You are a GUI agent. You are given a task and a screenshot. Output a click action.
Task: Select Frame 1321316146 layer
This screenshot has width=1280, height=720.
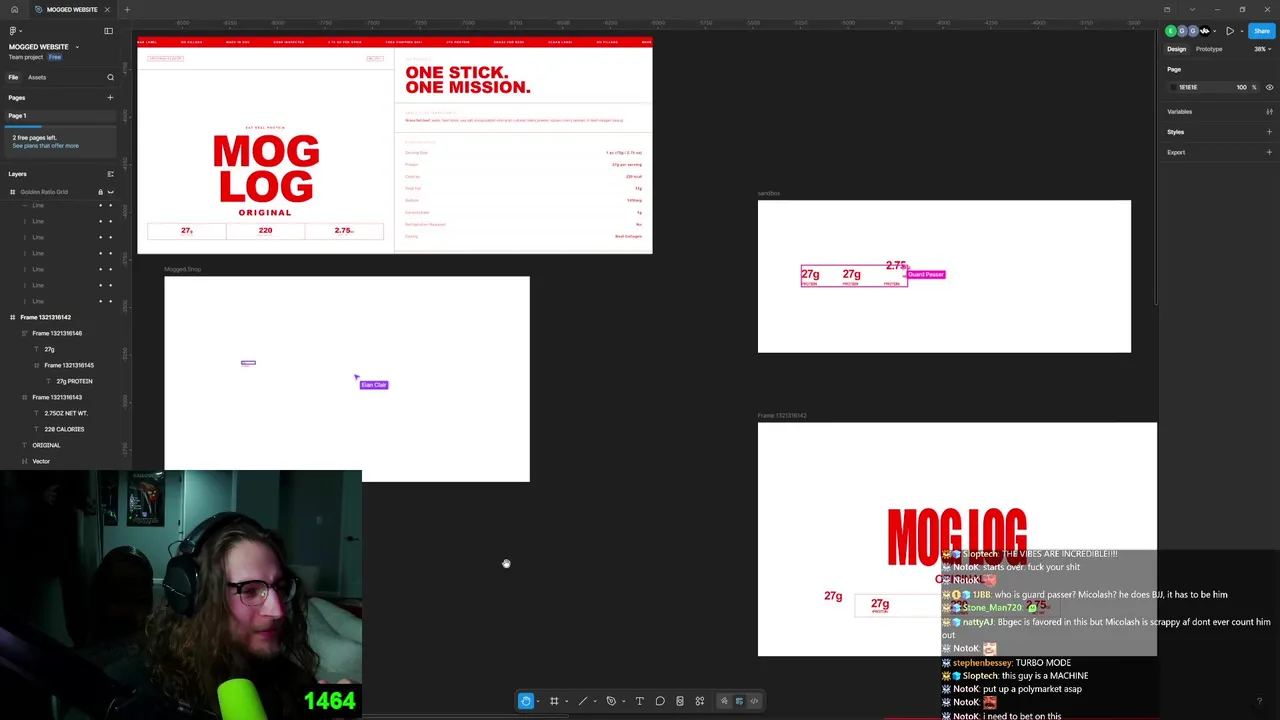click(x=57, y=333)
